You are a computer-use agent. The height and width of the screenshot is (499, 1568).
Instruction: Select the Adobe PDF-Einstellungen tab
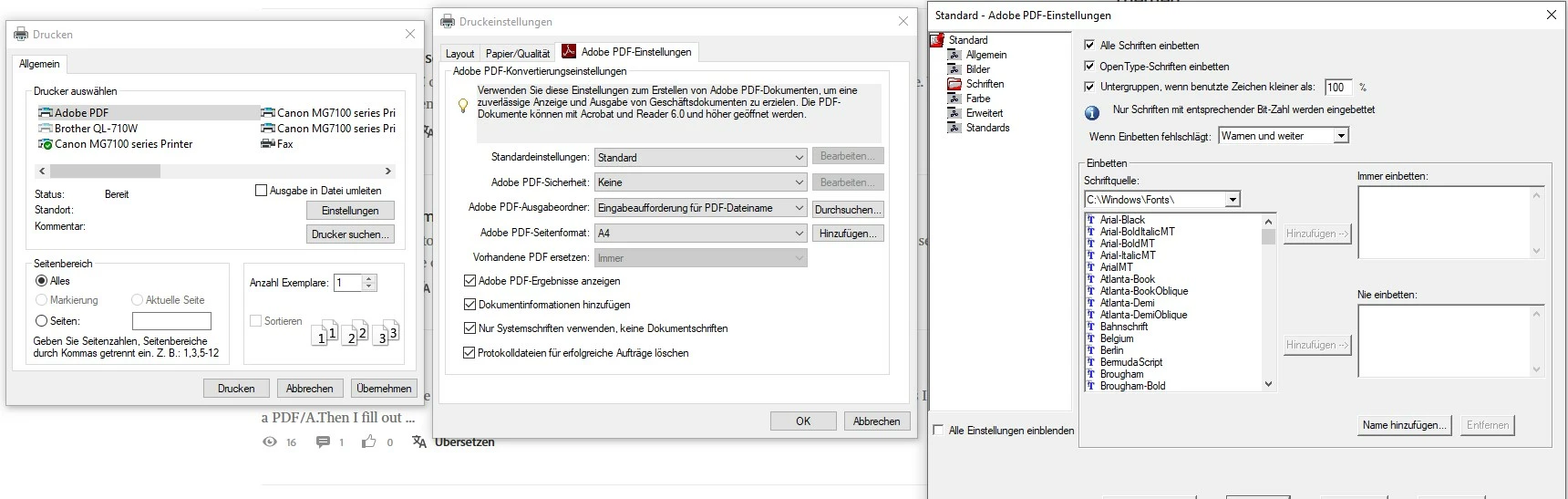pyautogui.click(x=627, y=52)
